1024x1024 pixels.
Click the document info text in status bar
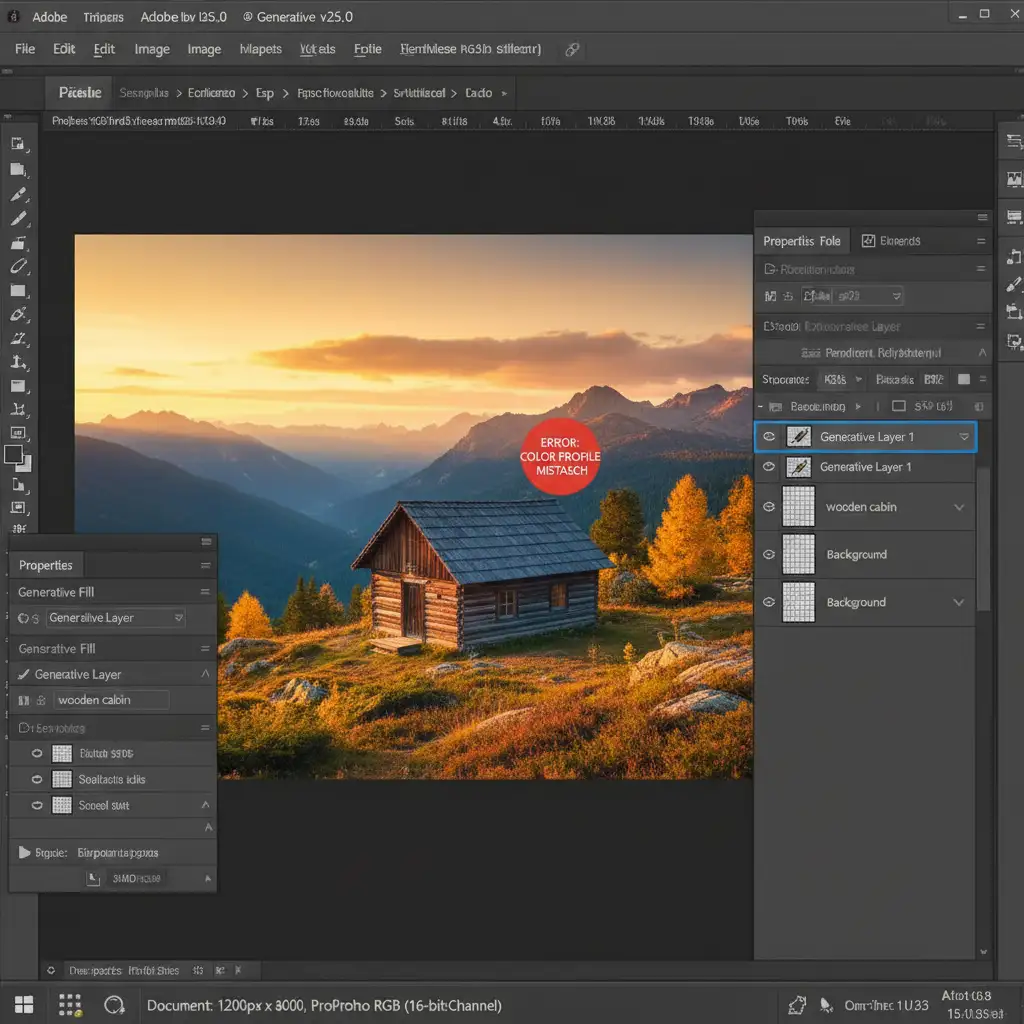coord(324,1005)
